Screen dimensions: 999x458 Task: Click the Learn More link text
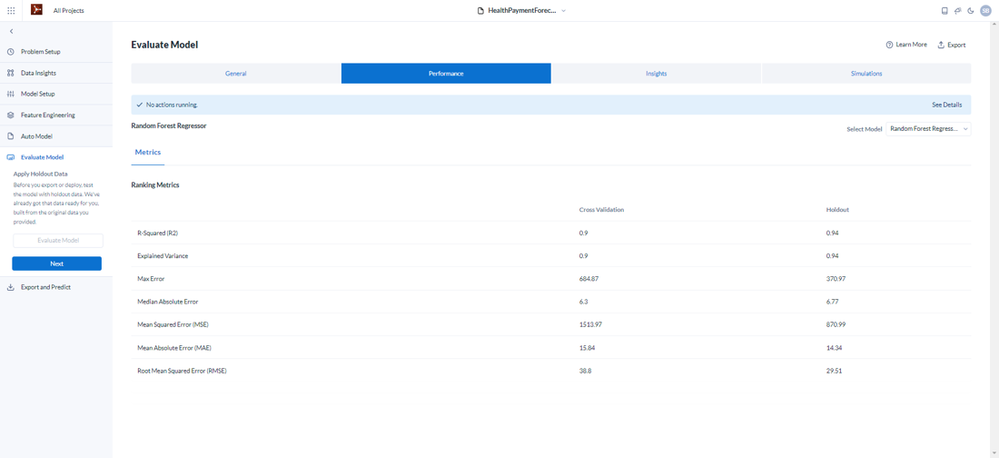(911, 45)
